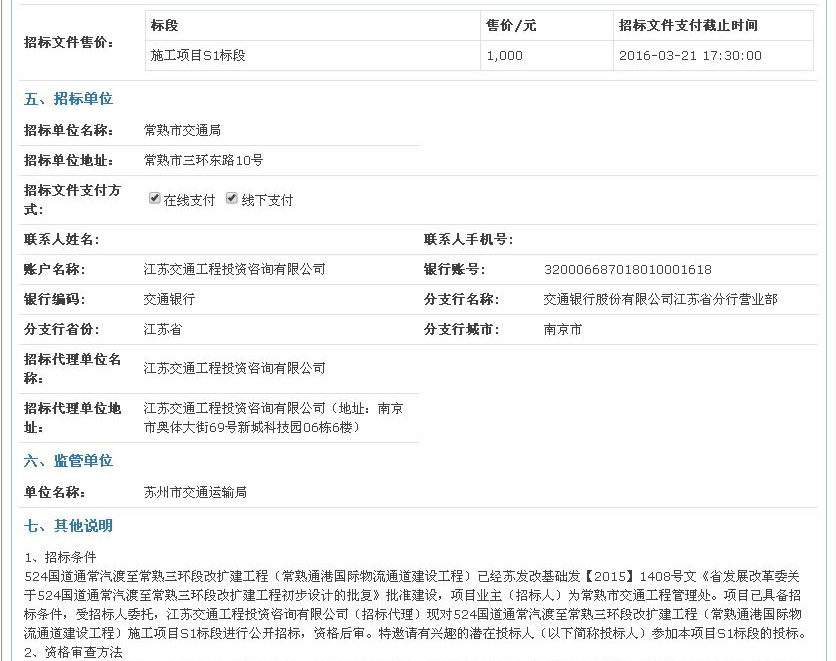Toggle the 在线支付 checkbox
This screenshot has height=661, width=836.
tap(155, 199)
